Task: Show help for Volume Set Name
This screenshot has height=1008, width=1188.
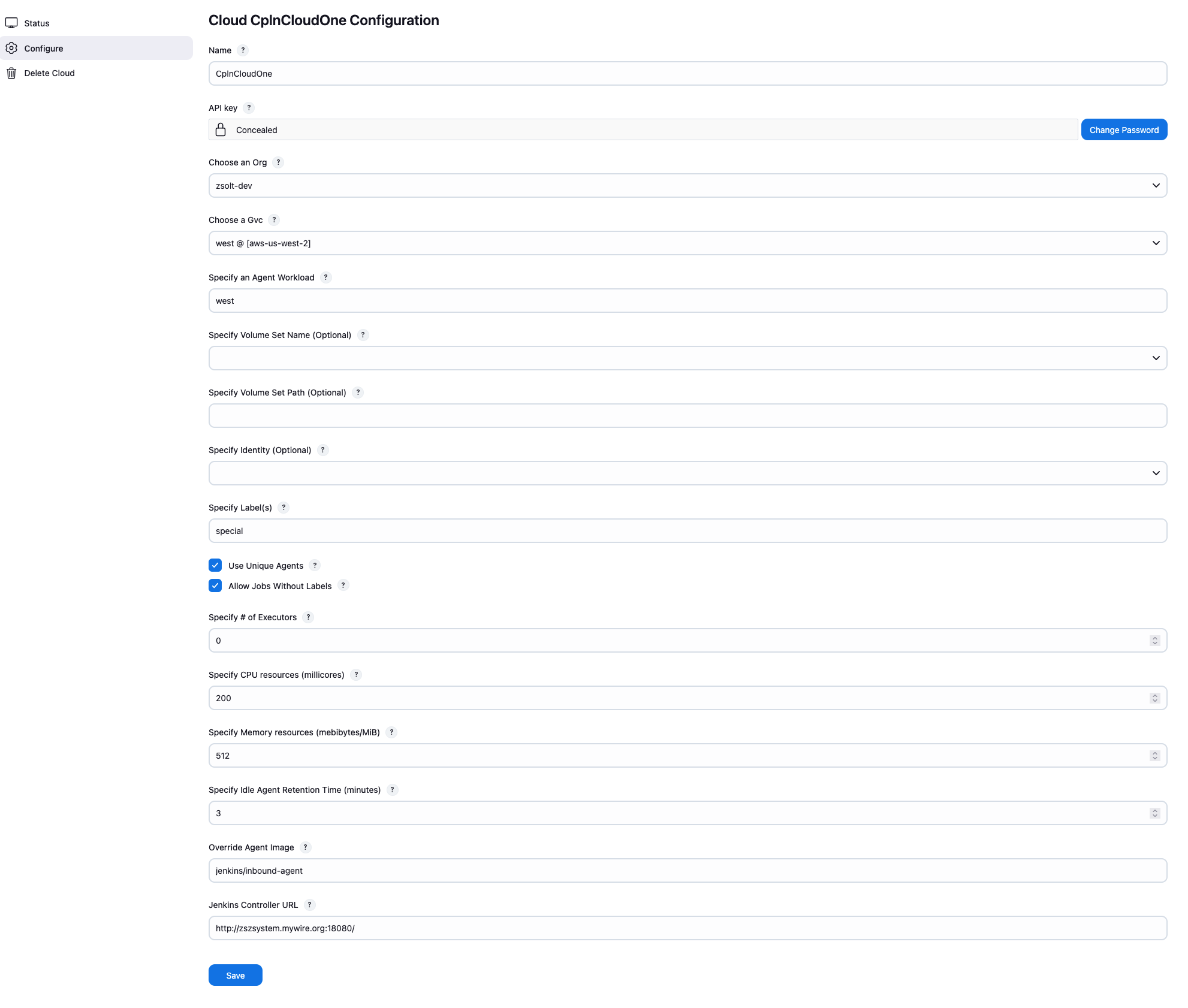Action: coord(363,335)
